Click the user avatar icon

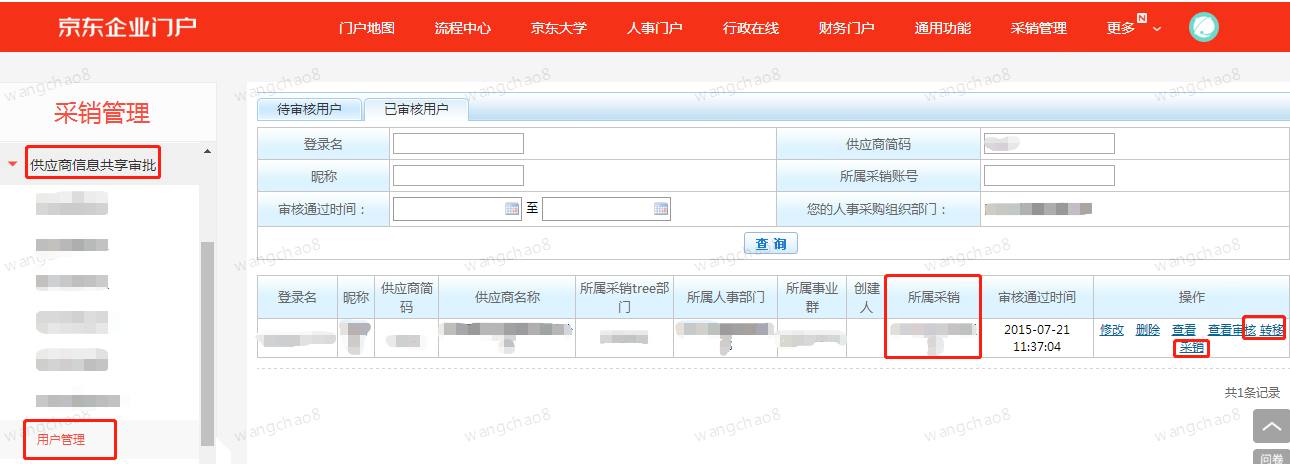1203,27
